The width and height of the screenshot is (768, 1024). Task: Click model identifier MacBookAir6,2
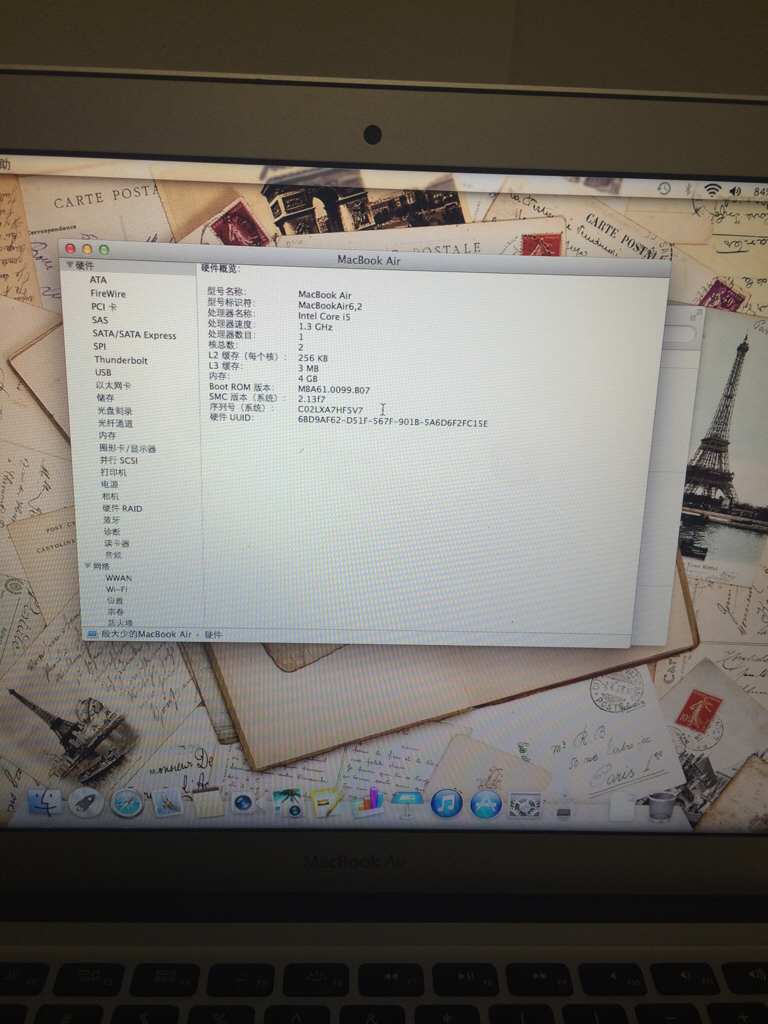[330, 306]
